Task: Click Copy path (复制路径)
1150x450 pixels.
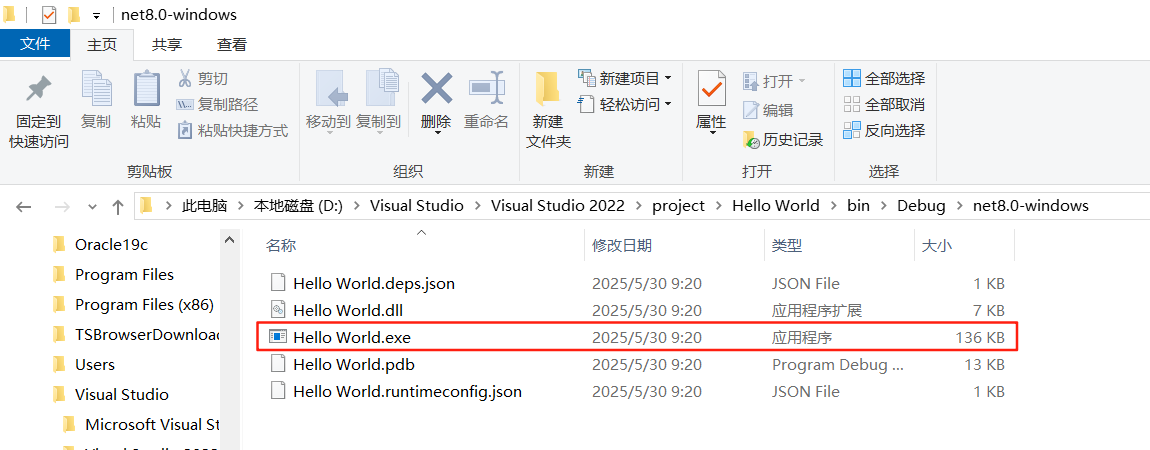Action: (x=218, y=105)
